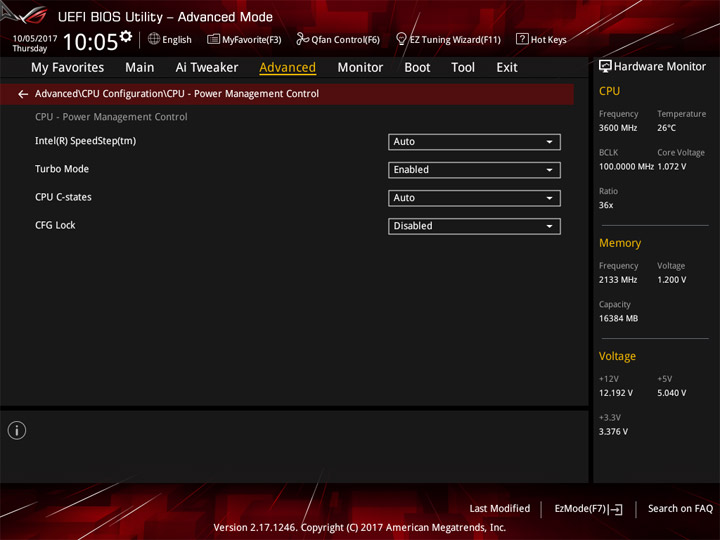Click the CPU - Power Management Control heading
This screenshot has width=720, height=540.
pyautogui.click(x=111, y=117)
